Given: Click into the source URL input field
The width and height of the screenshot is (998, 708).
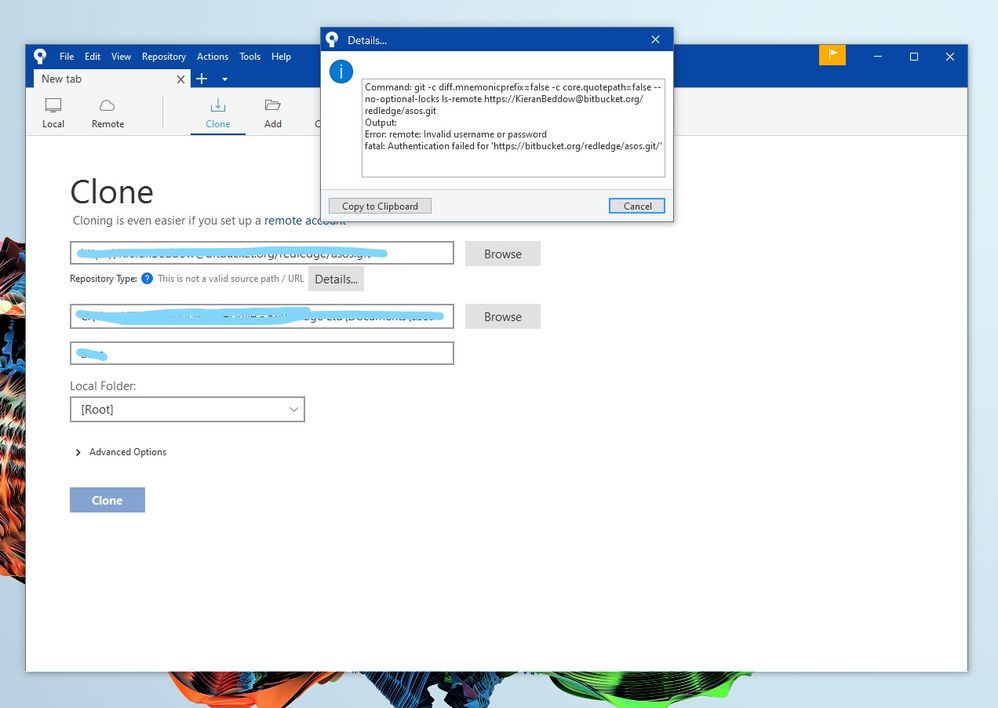Looking at the screenshot, I should click(262, 253).
